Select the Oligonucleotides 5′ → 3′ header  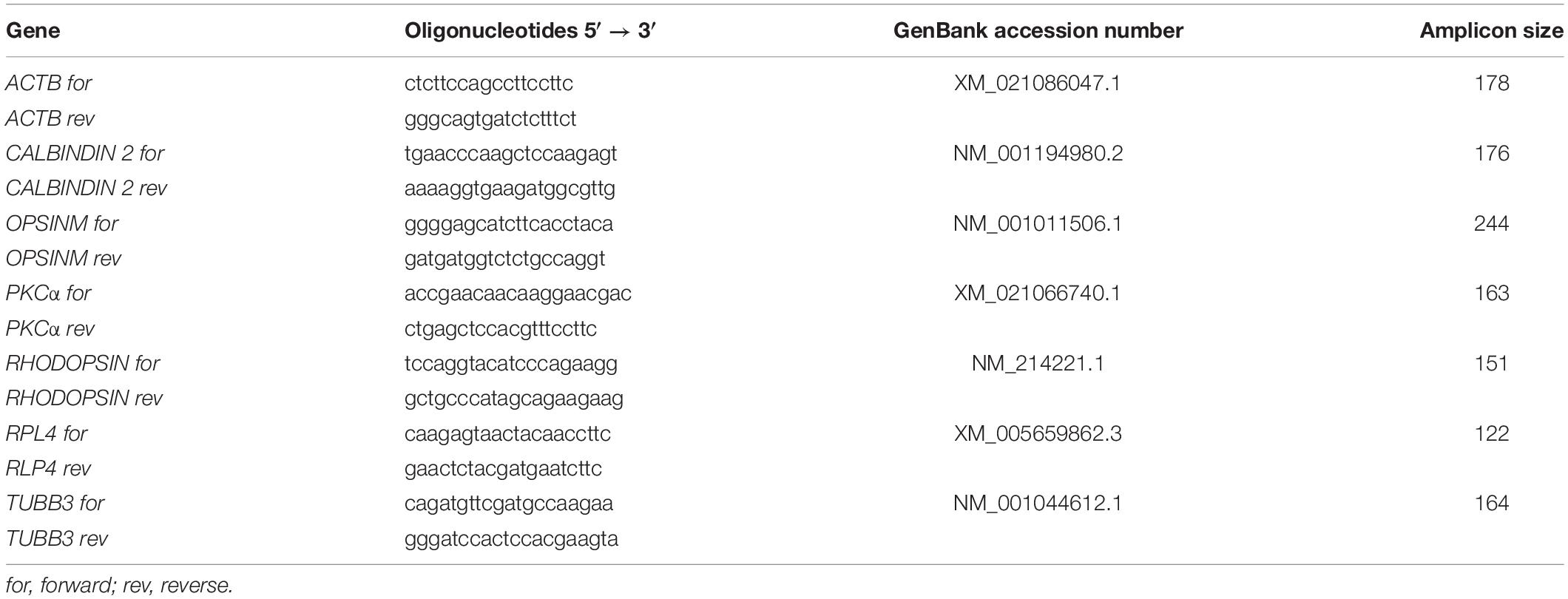tap(530, 30)
